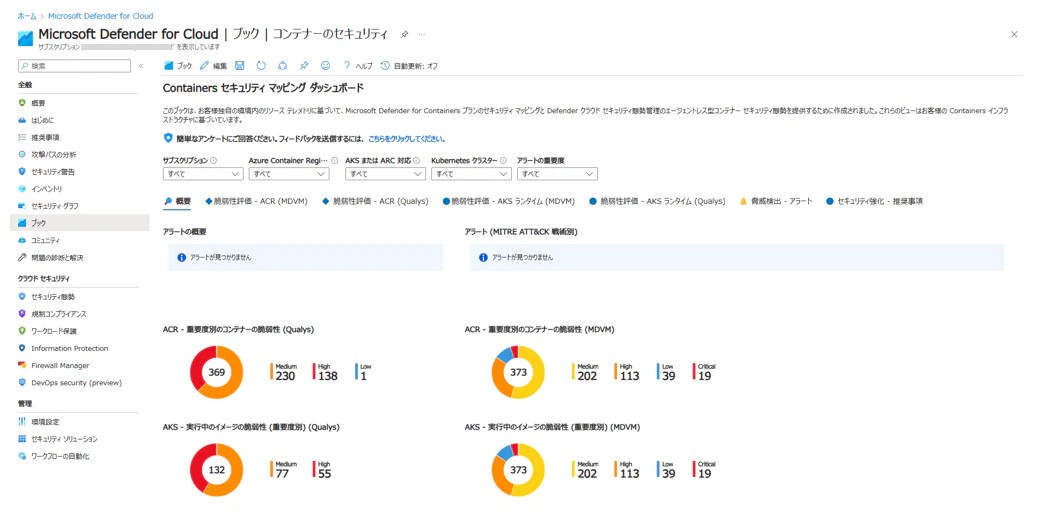This screenshot has height=528, width=1046.
Task: Switch to 脆弱性評価 - ACR (Qualys) tab
Action: click(x=376, y=201)
